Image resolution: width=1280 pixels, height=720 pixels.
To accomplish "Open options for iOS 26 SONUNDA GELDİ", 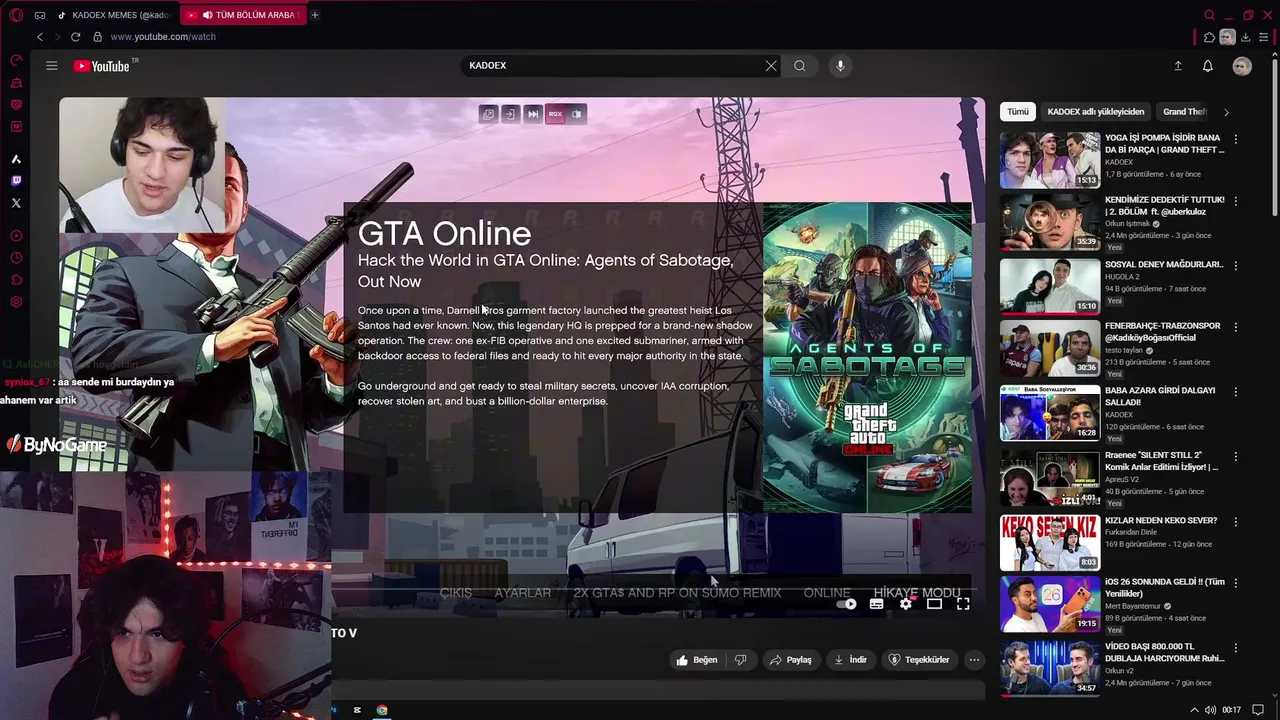I will click(1236, 583).
